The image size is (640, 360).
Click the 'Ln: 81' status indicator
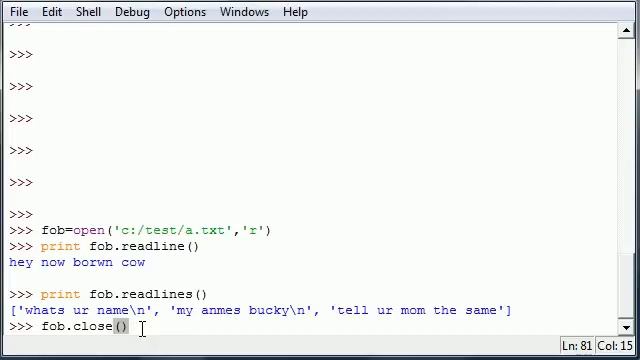point(577,346)
